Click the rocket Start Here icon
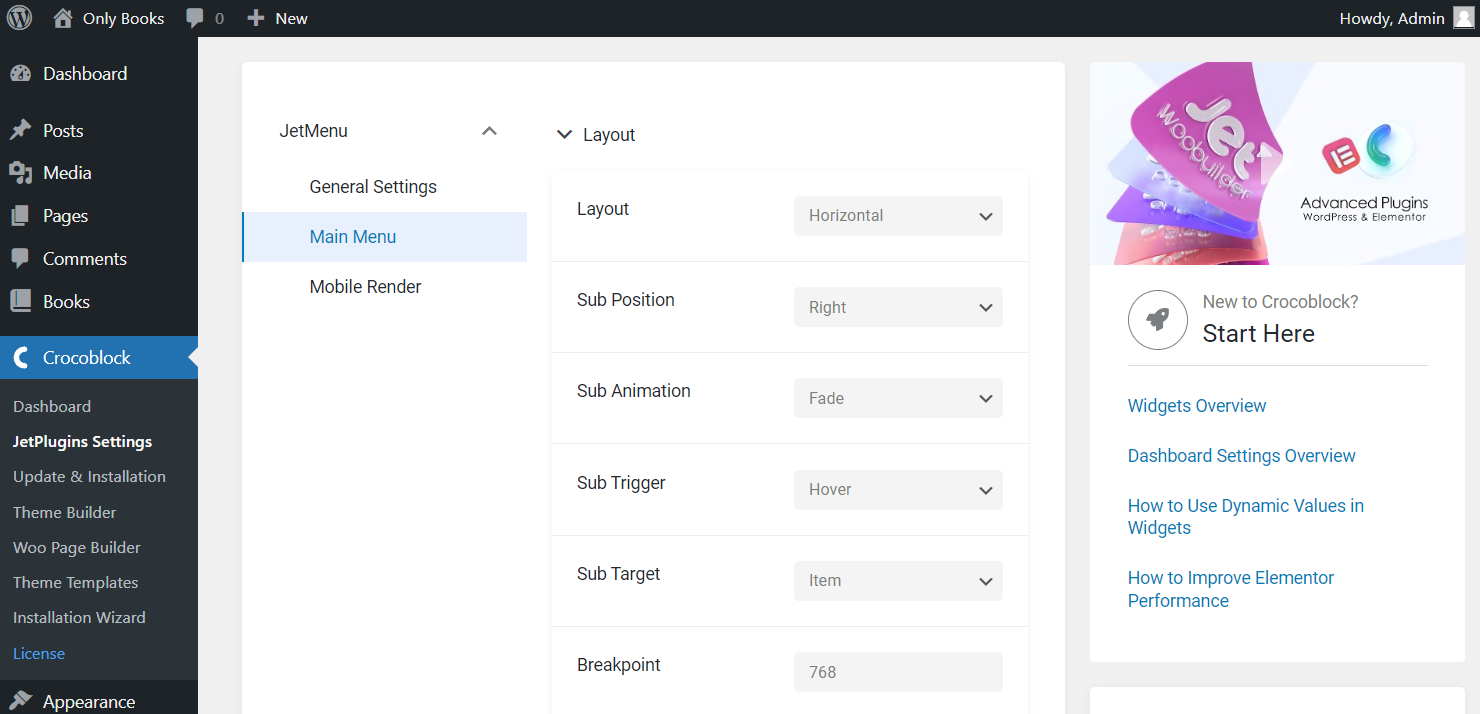1480x714 pixels. click(x=1158, y=320)
